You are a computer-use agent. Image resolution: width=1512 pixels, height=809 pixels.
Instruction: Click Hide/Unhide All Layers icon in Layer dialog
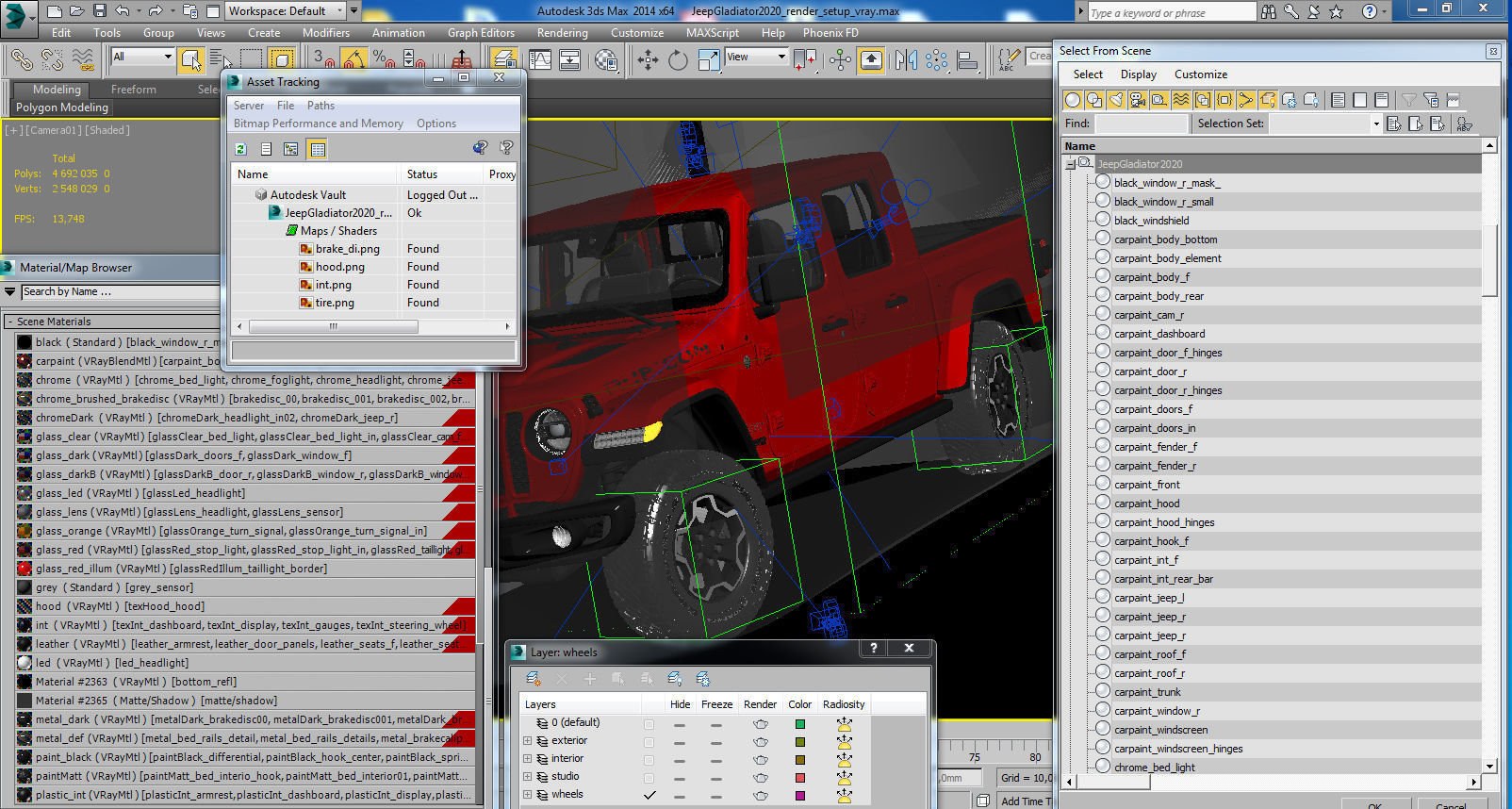(675, 678)
